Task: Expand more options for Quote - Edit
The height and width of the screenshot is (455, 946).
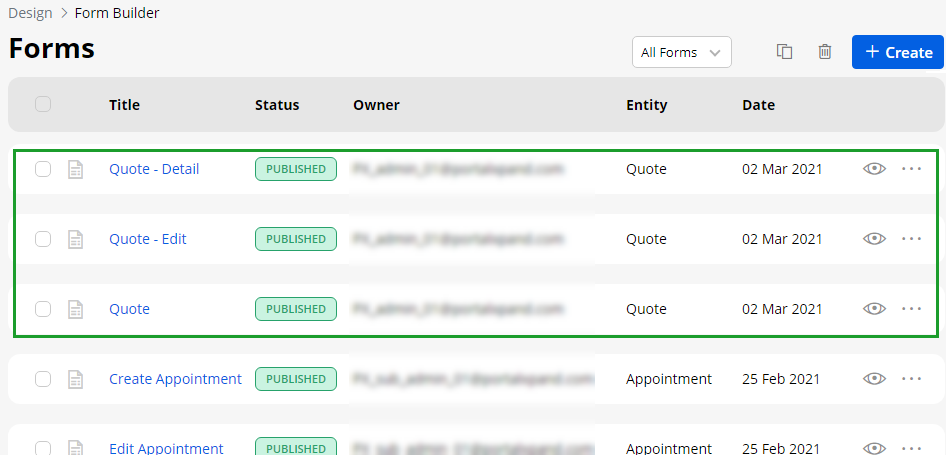Action: pyautogui.click(x=911, y=239)
